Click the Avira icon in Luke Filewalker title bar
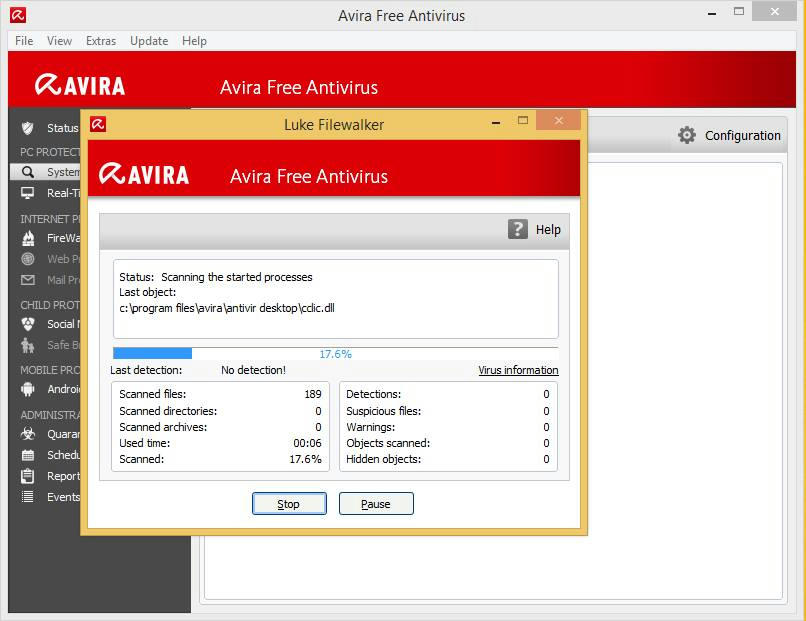This screenshot has height=621, width=806. tap(98, 124)
